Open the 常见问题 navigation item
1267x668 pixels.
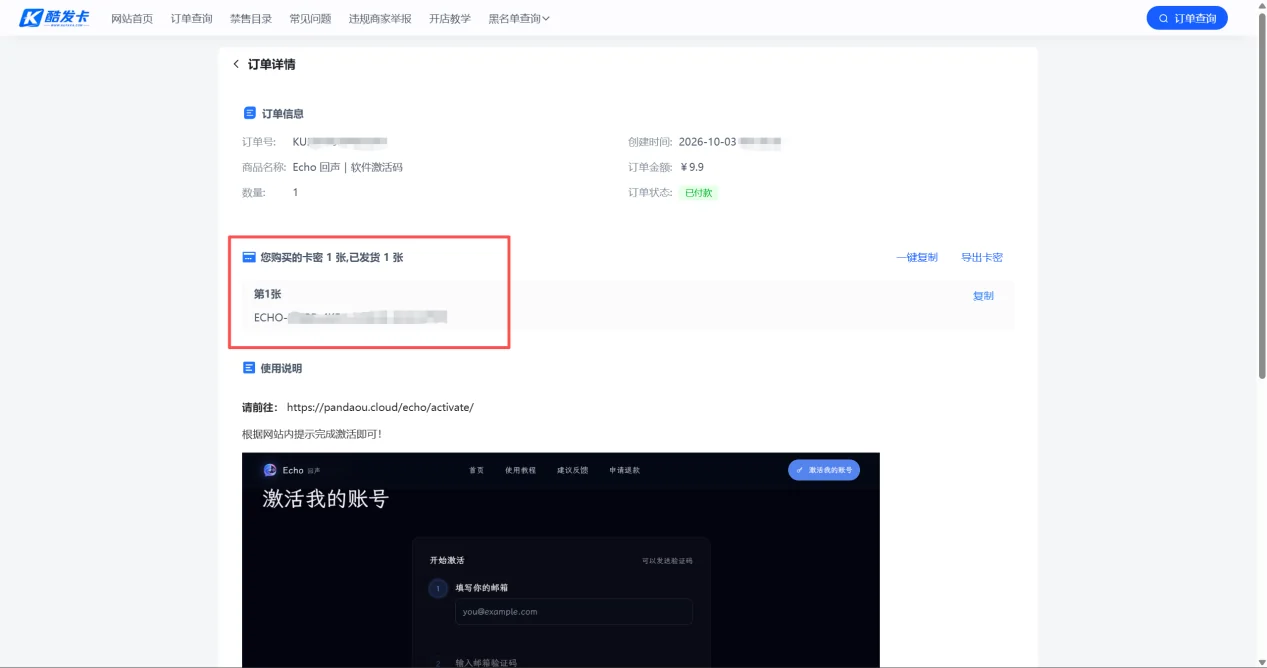(310, 18)
